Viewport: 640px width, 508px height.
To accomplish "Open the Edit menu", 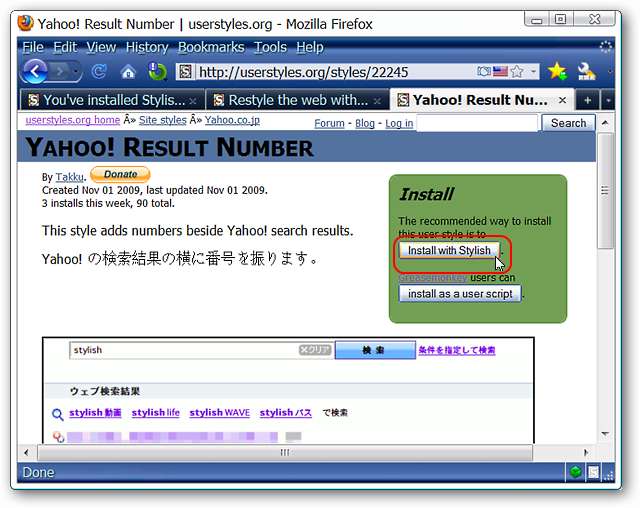I will click(65, 47).
